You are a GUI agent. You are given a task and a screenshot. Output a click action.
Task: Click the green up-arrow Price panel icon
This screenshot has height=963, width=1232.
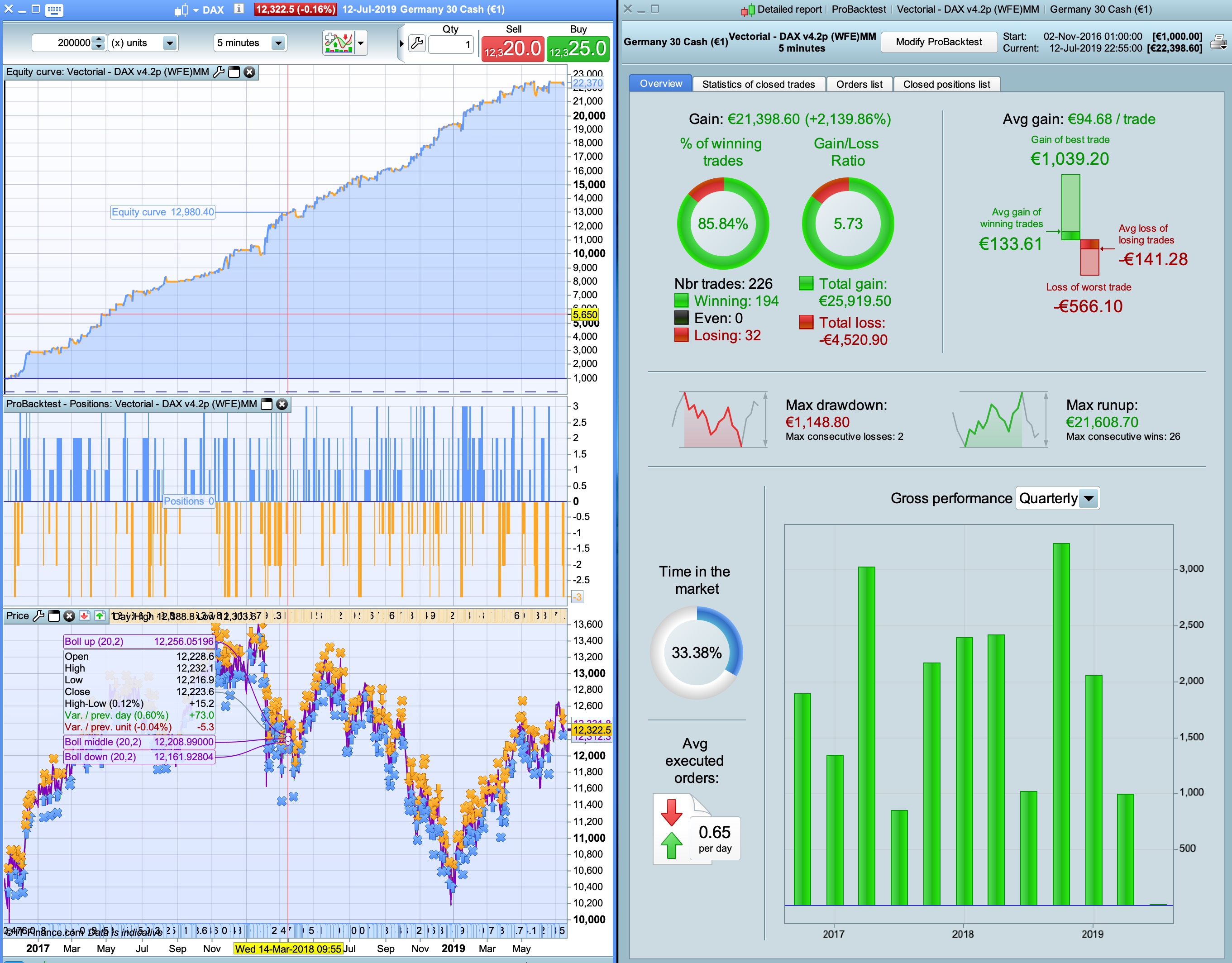coord(100,616)
